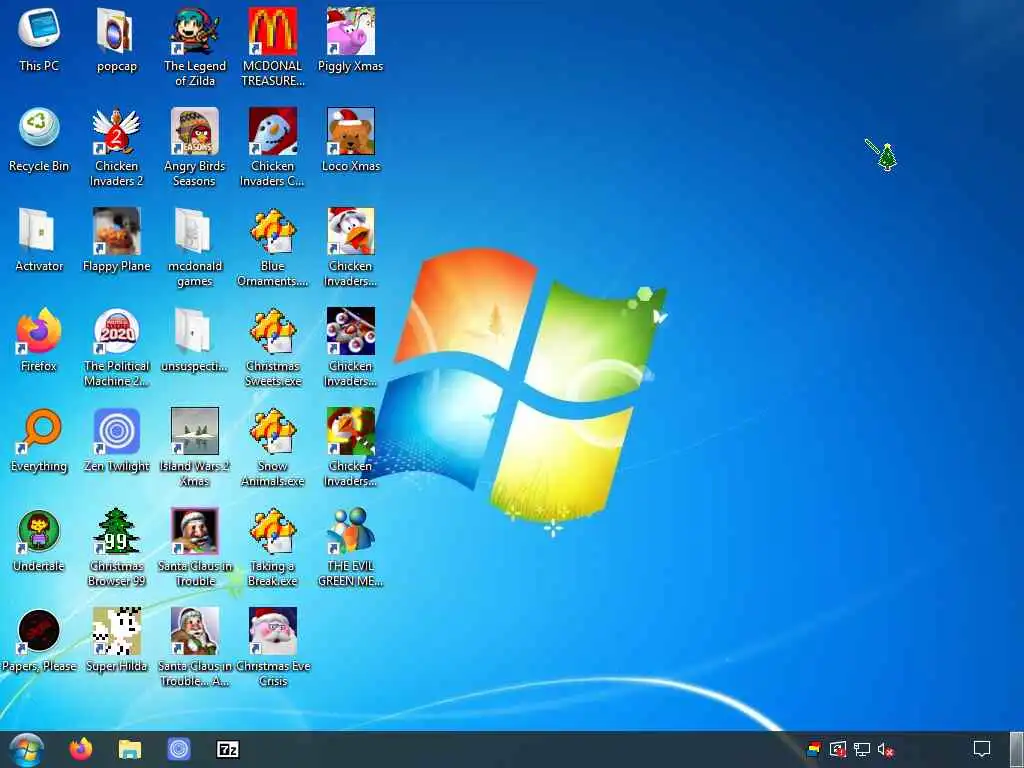
Task: Launch Firefox from the taskbar
Action: pyautogui.click(x=81, y=749)
